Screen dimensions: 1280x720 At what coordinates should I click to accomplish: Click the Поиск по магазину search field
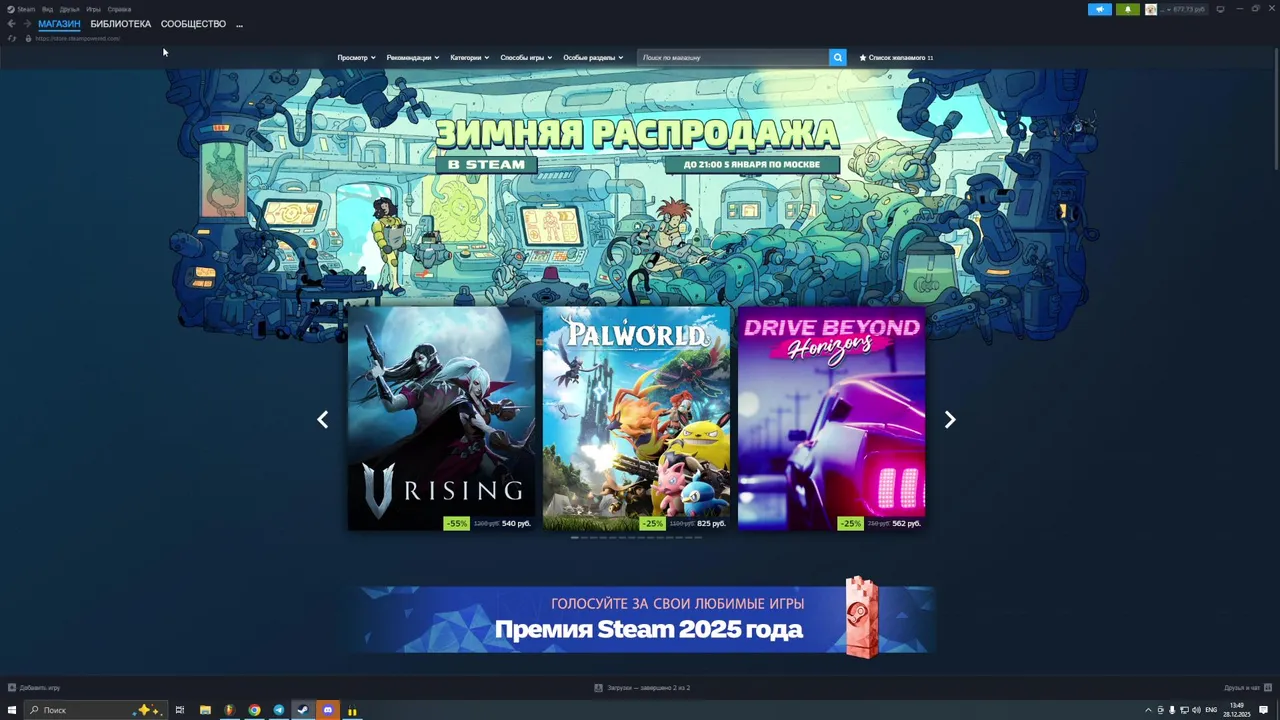tap(733, 58)
